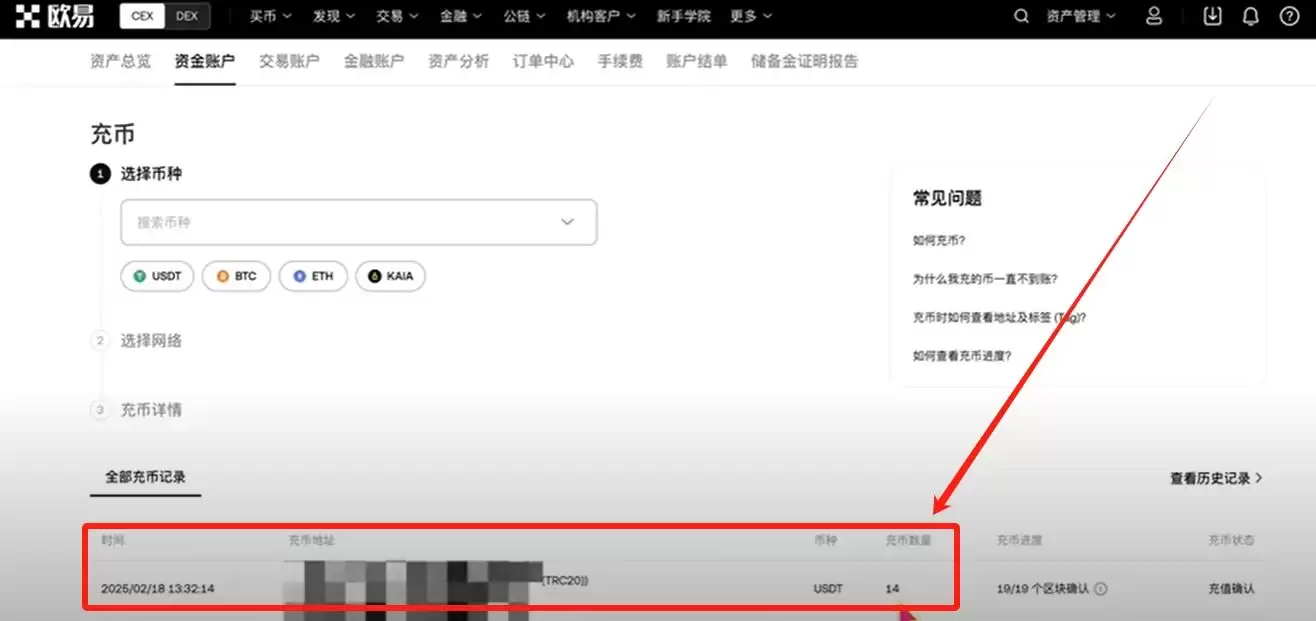
Task: Open the search magnifier icon
Action: [x=1020, y=16]
